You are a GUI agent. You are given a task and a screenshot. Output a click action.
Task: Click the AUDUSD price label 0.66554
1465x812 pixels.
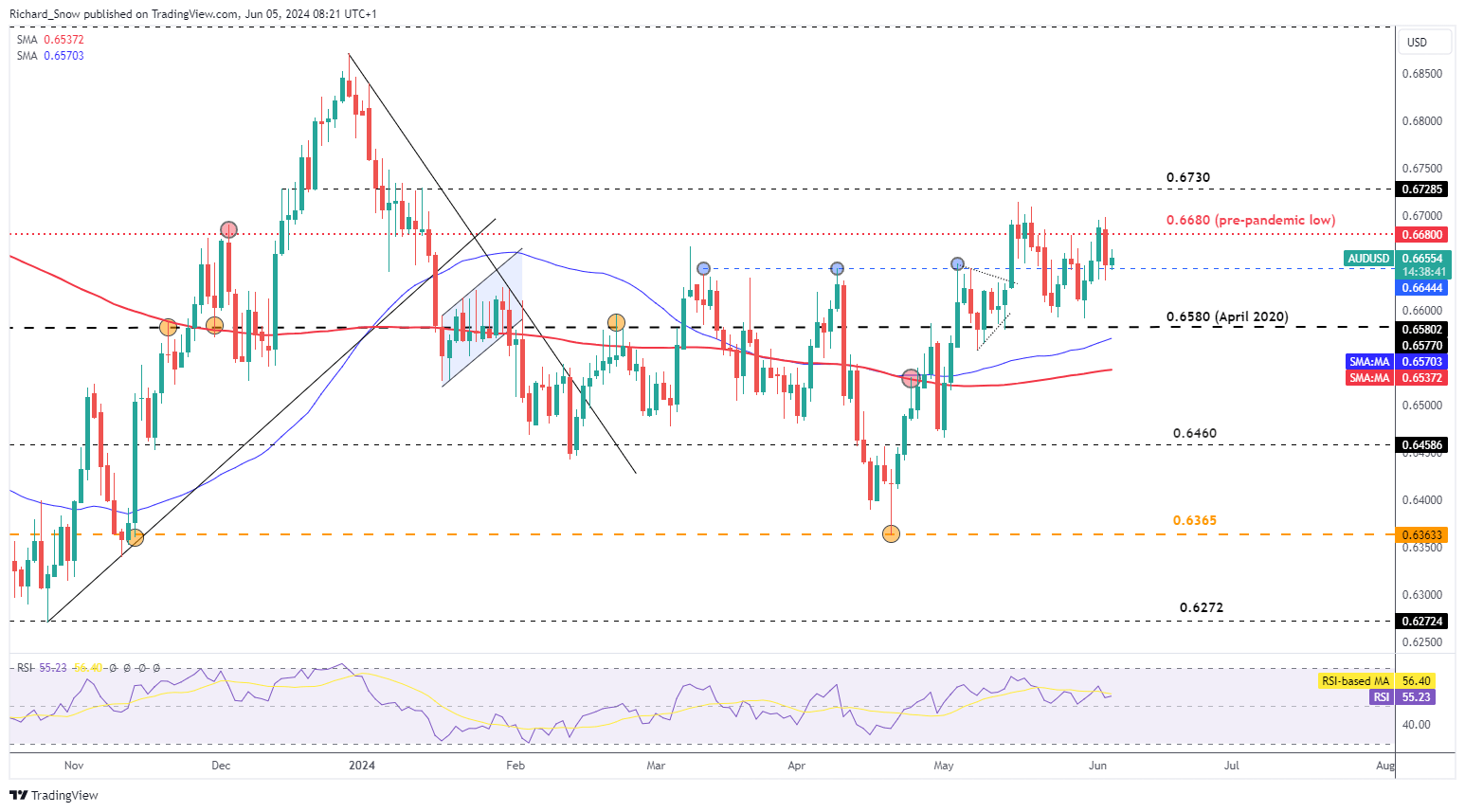pyautogui.click(x=1397, y=258)
